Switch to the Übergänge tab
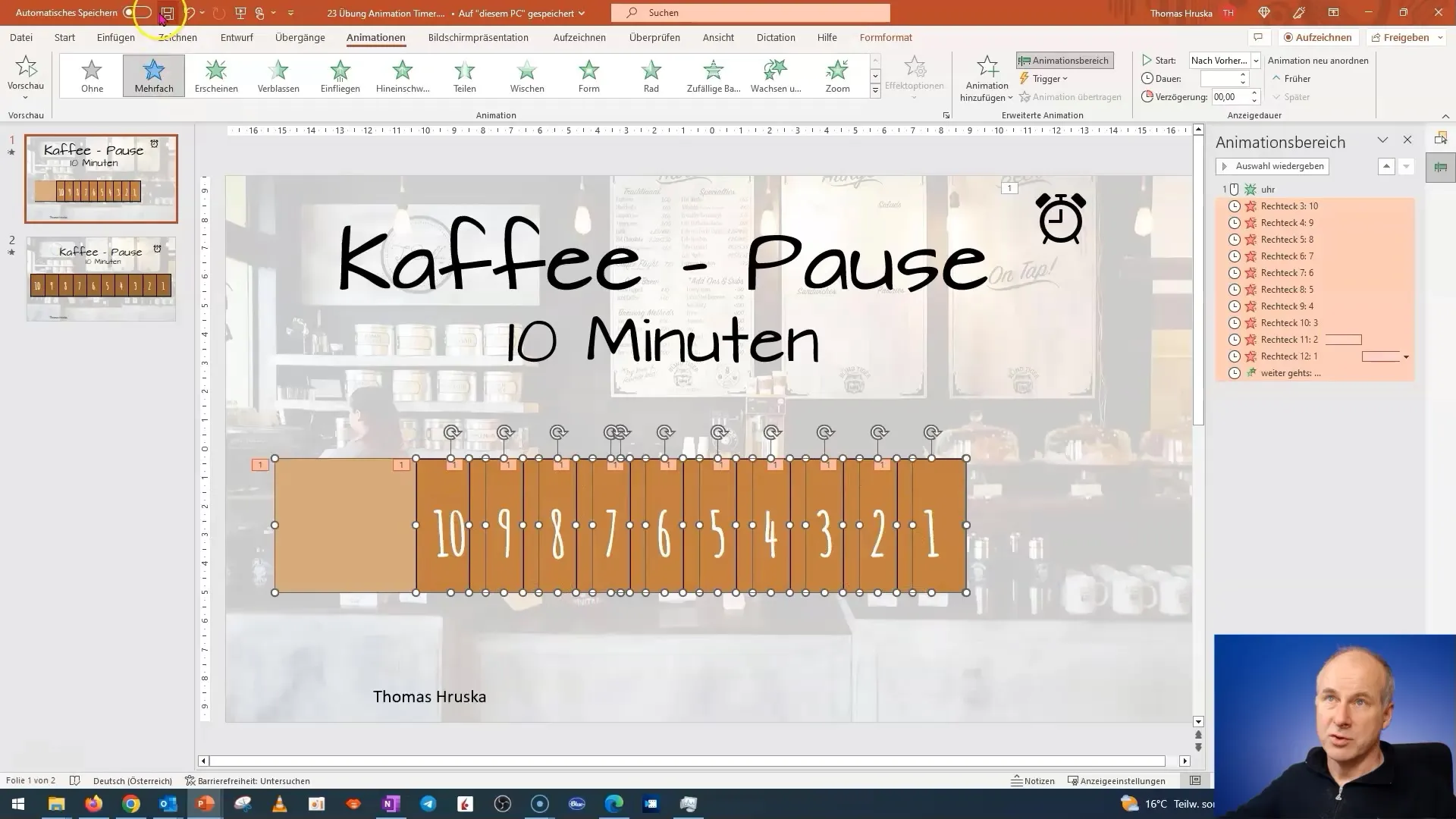Viewport: 1456px width, 819px height. (300, 37)
